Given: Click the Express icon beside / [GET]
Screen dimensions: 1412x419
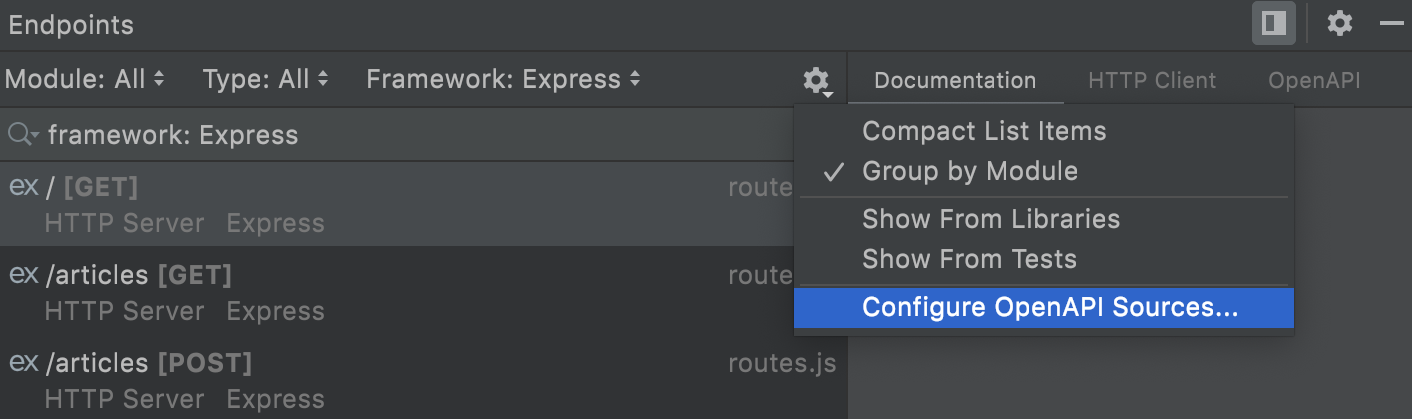Looking at the screenshot, I should tap(23, 187).
